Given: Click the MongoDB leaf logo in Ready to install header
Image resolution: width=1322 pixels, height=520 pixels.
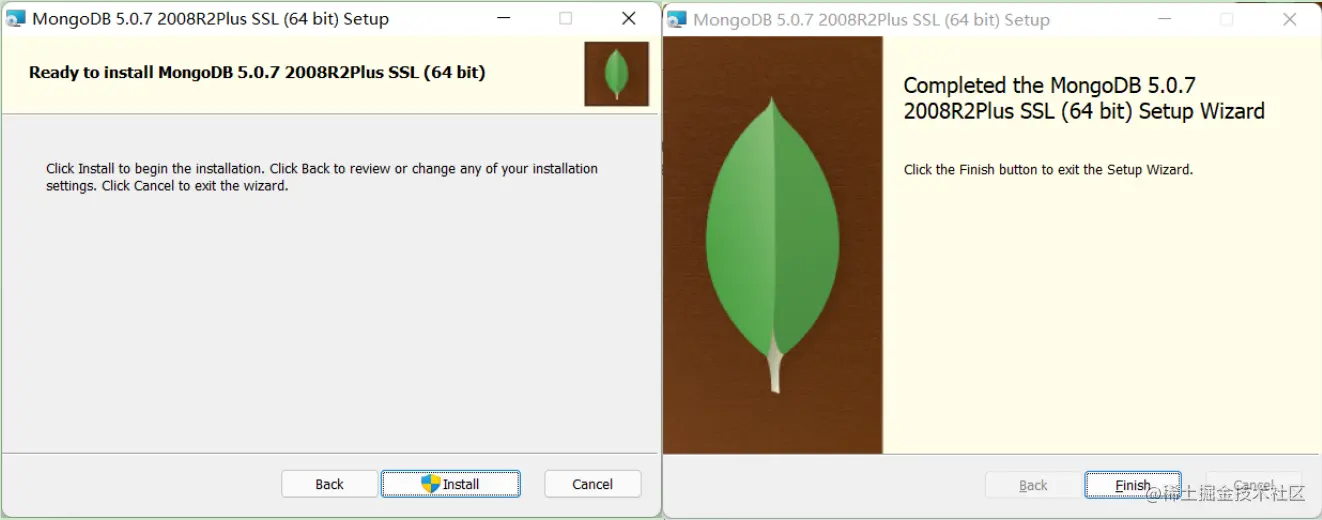Looking at the screenshot, I should (617, 73).
